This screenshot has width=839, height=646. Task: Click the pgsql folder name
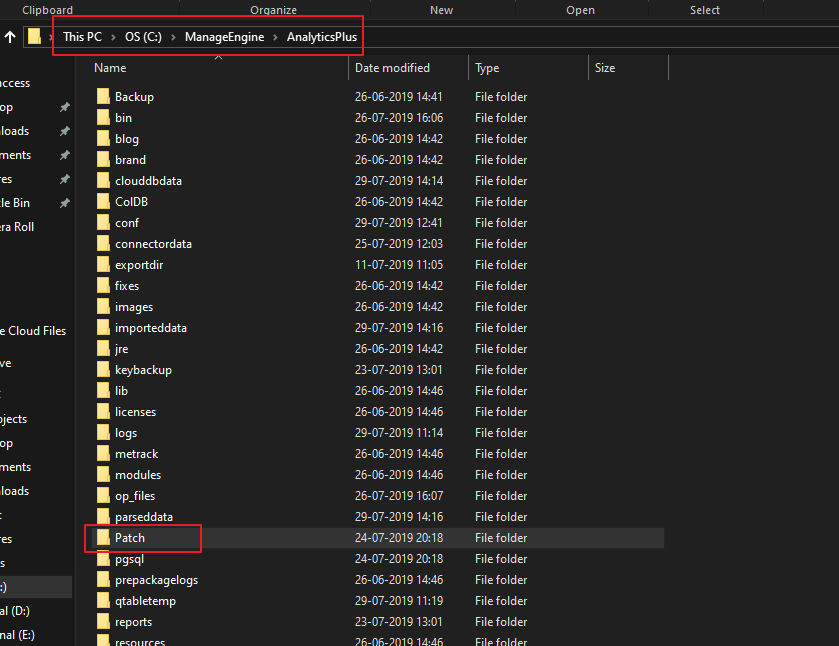(x=129, y=559)
